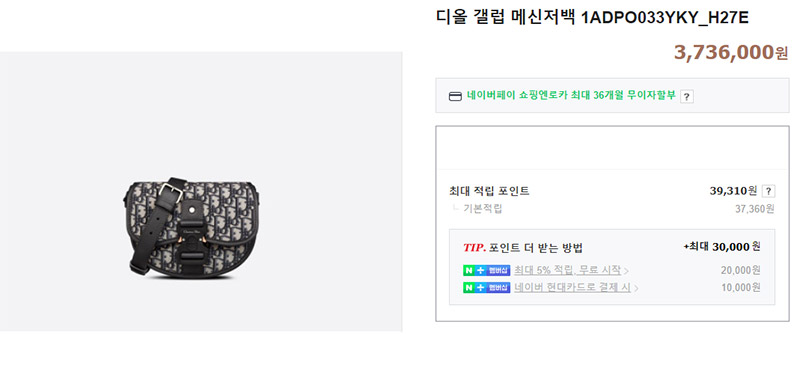Click the 포인트 더 받는 방법 heading

[x=536, y=248]
